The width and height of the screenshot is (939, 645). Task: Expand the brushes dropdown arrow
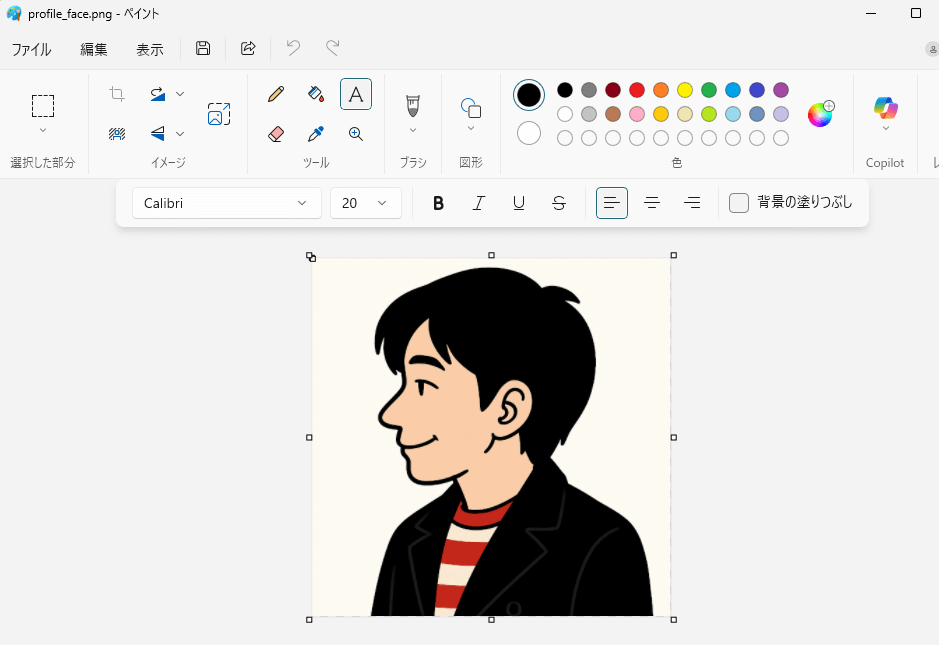tap(413, 131)
